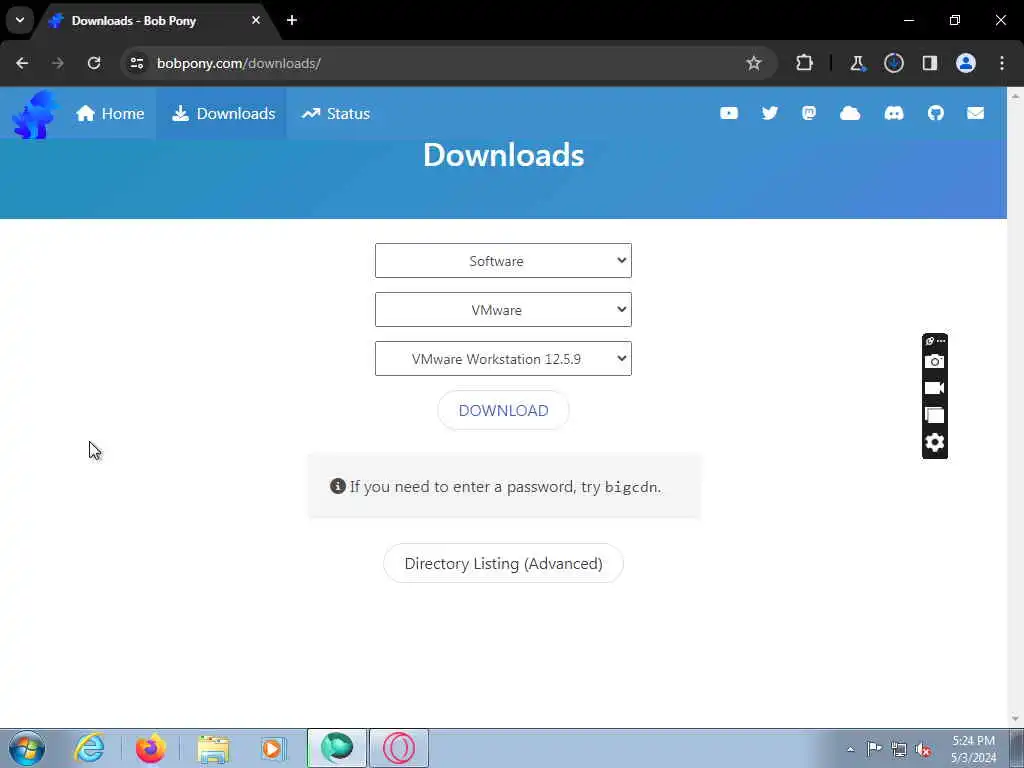Bookmark this page with star icon
This screenshot has width=1024, height=768.
click(754, 63)
